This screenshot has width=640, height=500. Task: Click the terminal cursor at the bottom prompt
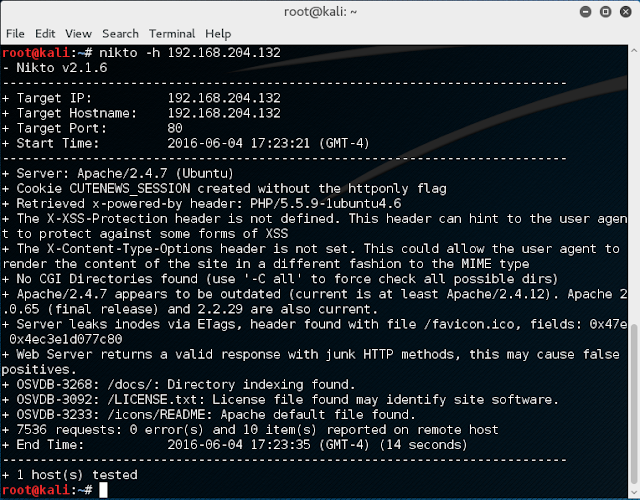click(103, 490)
